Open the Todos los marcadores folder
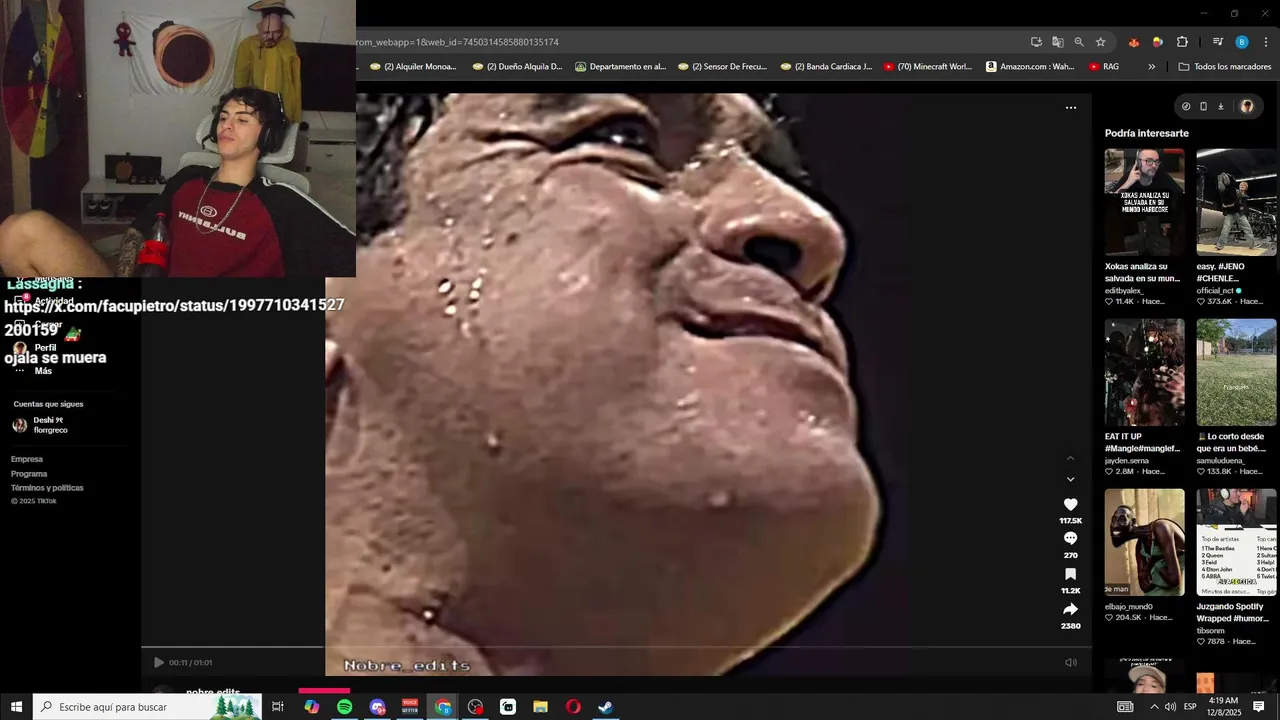 pyautogui.click(x=1224, y=67)
